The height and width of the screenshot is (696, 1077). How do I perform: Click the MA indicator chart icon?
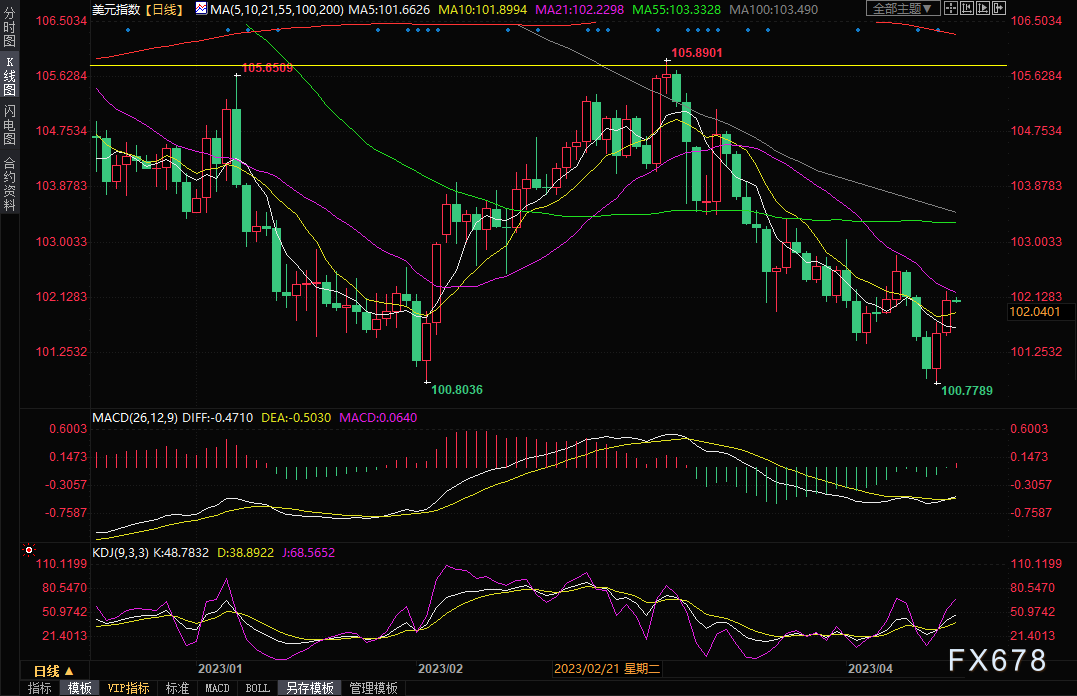[x=201, y=9]
